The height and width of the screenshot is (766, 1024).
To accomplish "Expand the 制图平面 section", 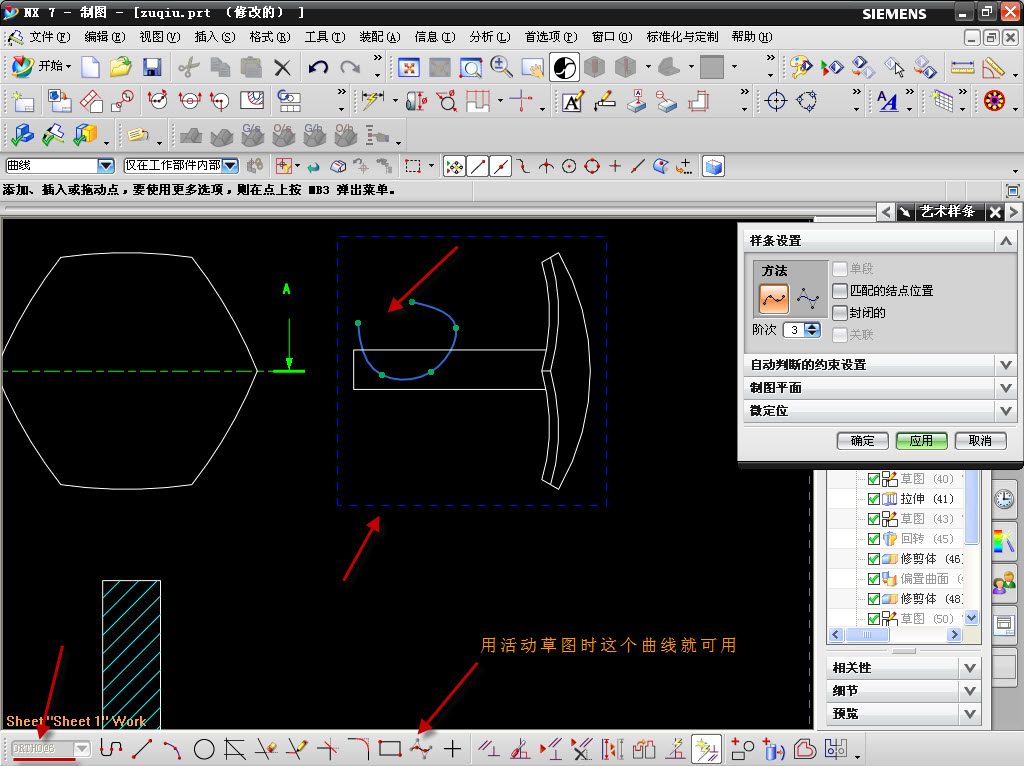I will tap(1006, 388).
